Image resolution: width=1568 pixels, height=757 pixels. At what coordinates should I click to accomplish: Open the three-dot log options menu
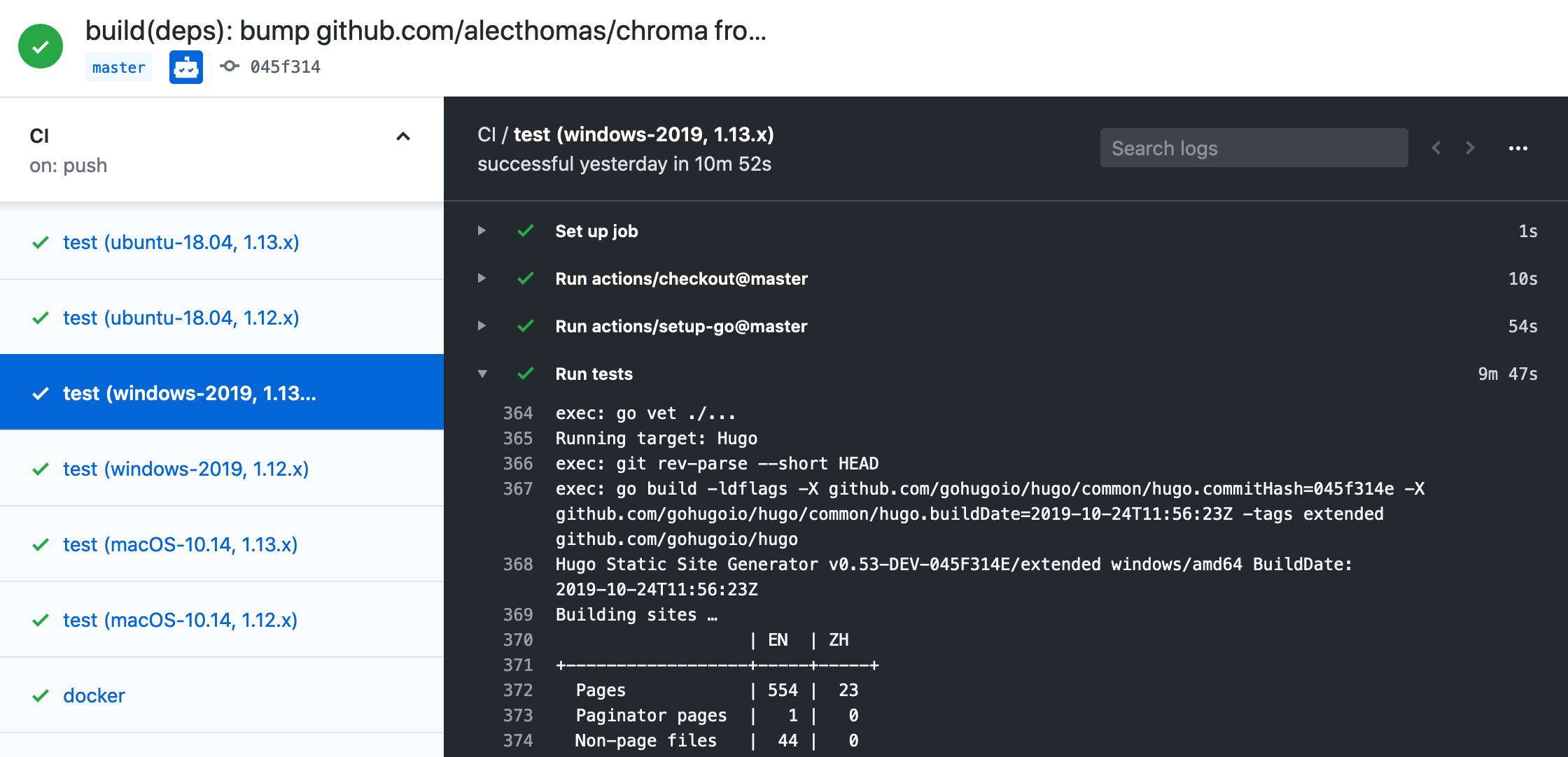click(1518, 148)
